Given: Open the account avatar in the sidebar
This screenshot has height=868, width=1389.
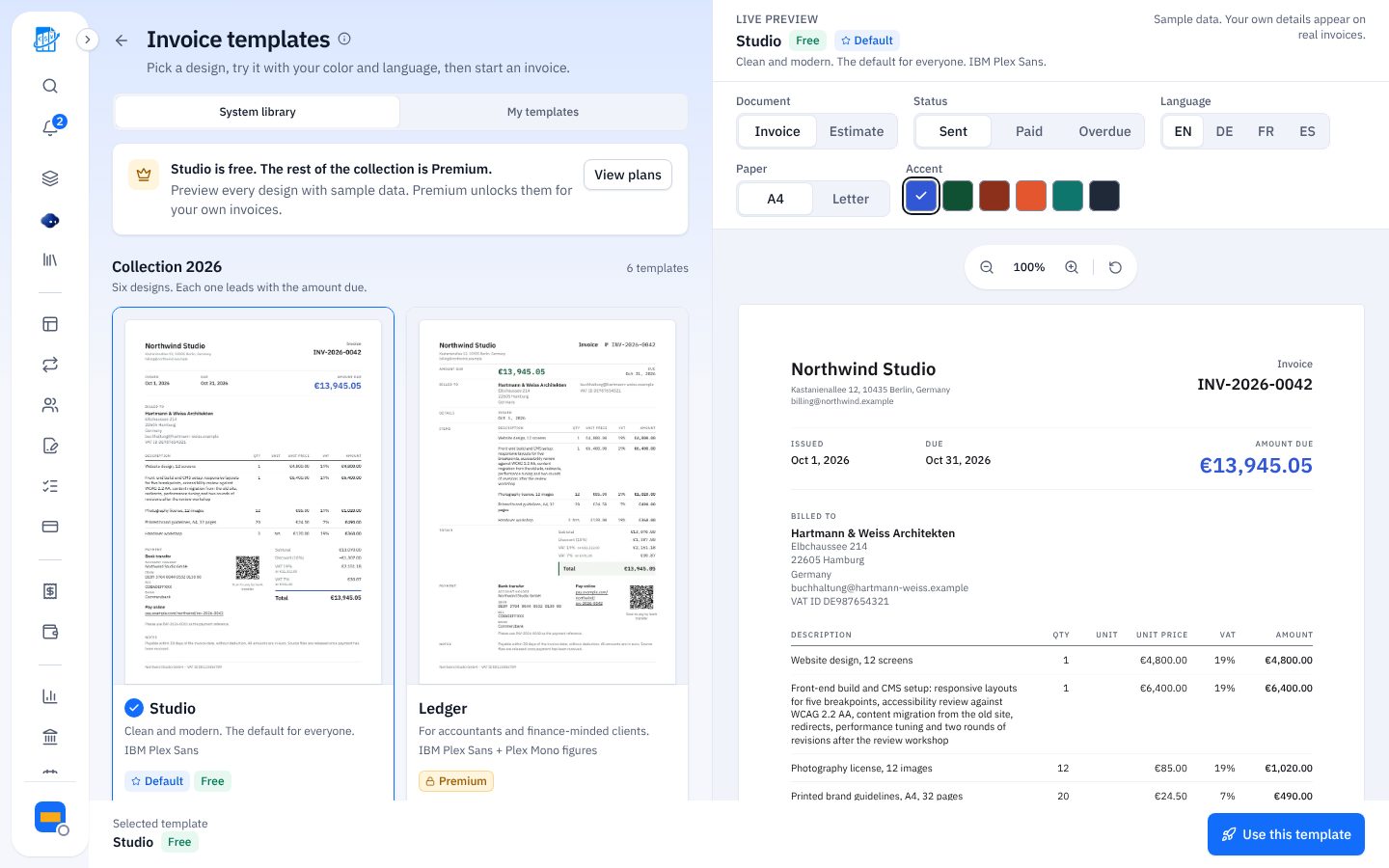Looking at the screenshot, I should 50,818.
